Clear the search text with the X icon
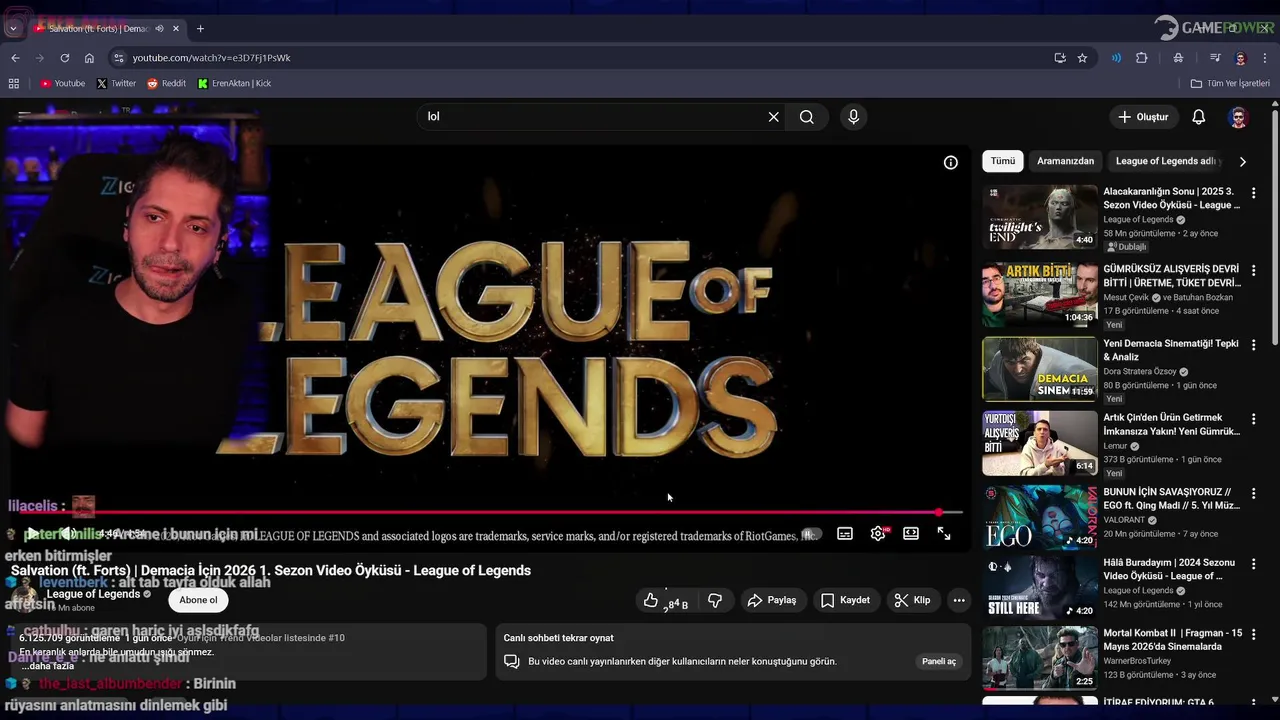 (773, 117)
